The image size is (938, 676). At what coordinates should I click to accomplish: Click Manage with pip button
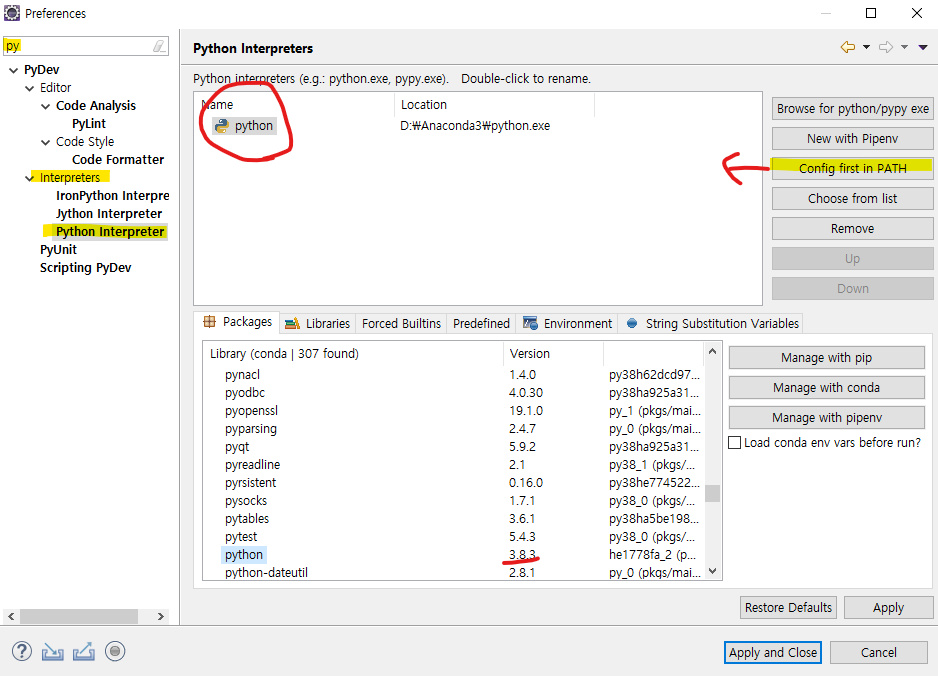tap(827, 357)
